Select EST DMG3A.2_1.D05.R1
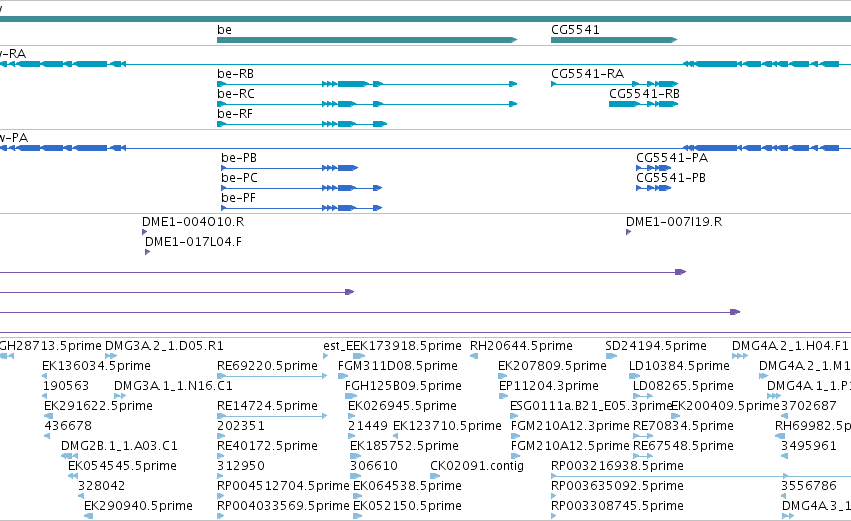851x521 pixels. pyautogui.click(x=164, y=346)
